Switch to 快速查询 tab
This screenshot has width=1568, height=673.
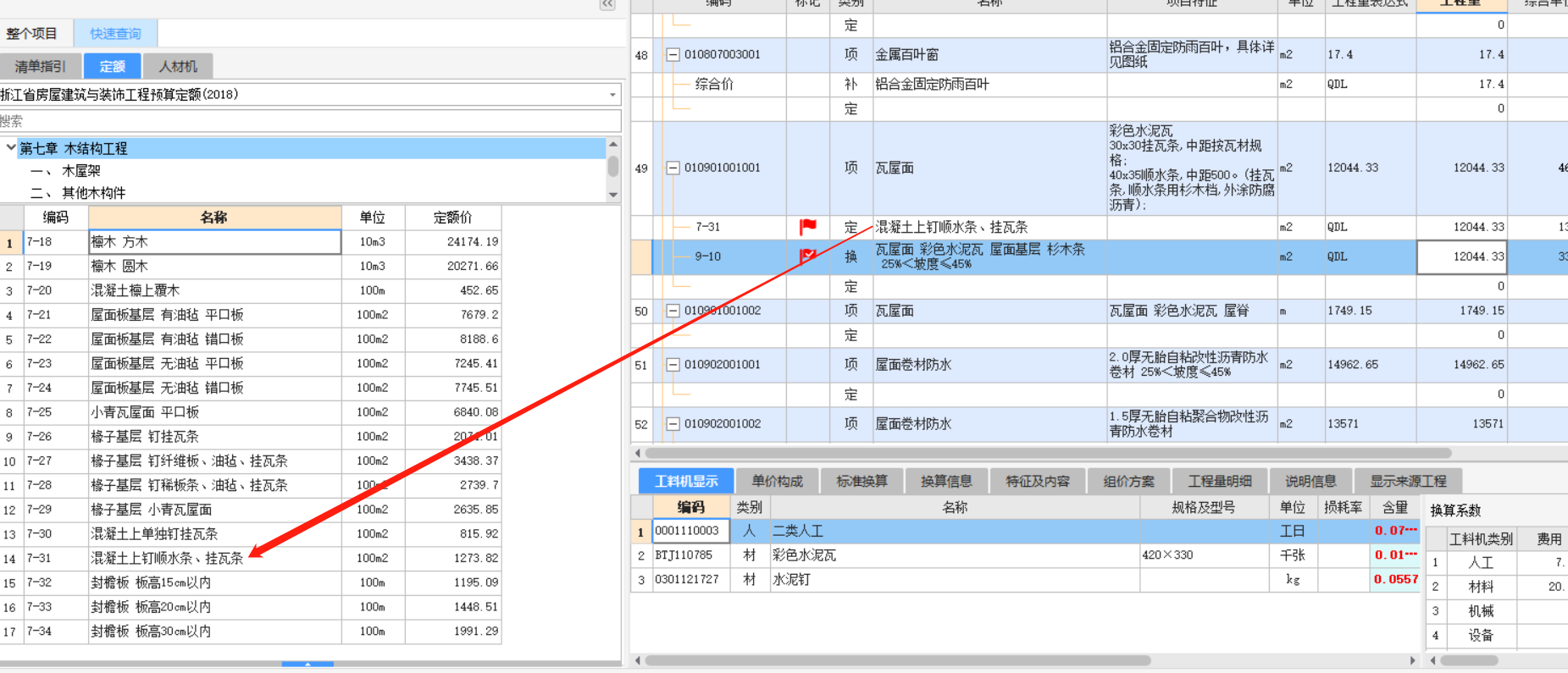point(116,34)
